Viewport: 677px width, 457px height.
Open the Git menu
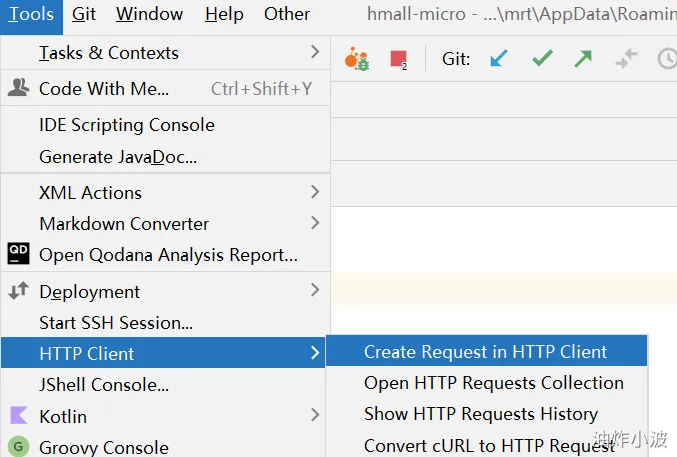pyautogui.click(x=84, y=14)
